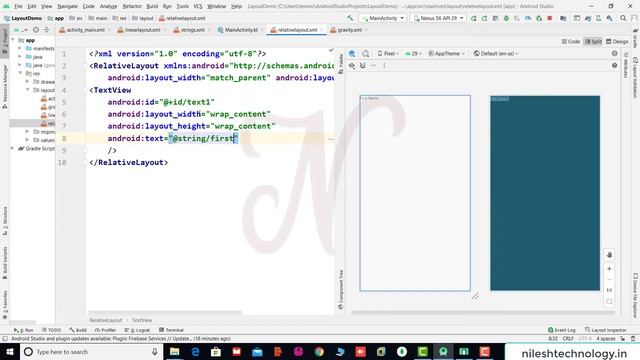640x360 pixels.
Task: Click the microphone icon in search box
Action: point(155,351)
